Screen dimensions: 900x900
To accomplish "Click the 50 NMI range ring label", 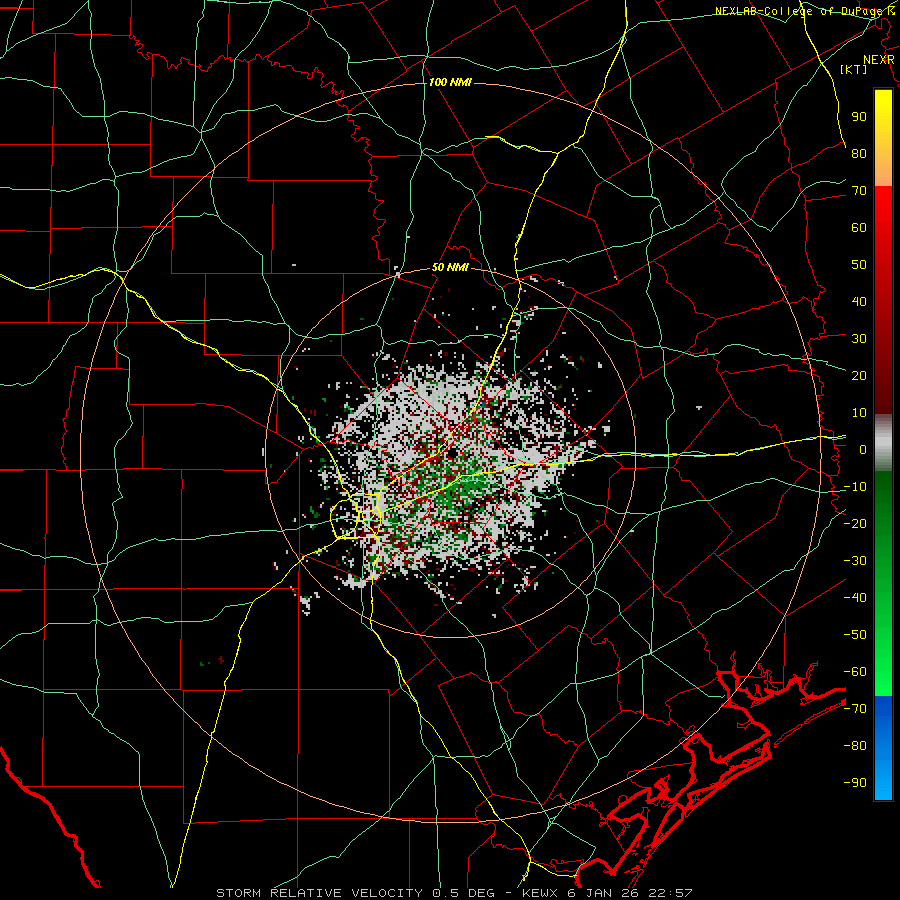I will (x=450, y=267).
